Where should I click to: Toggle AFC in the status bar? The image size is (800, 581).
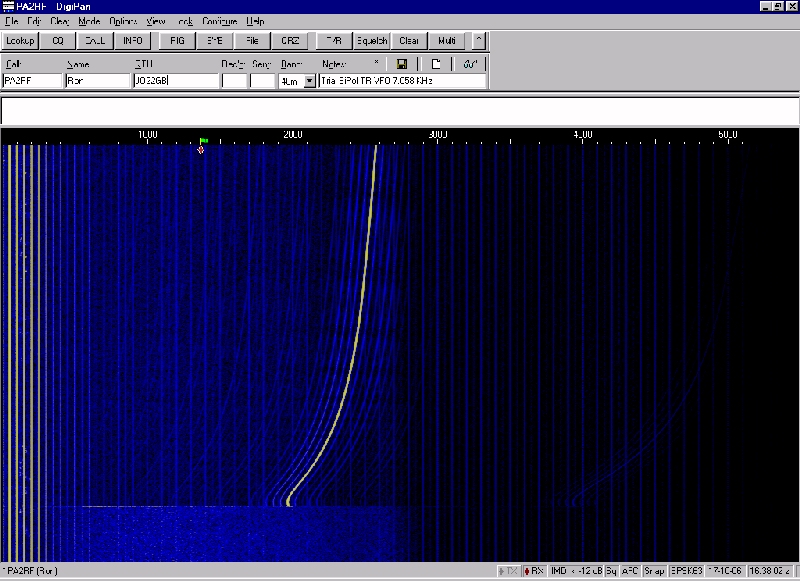(630, 571)
